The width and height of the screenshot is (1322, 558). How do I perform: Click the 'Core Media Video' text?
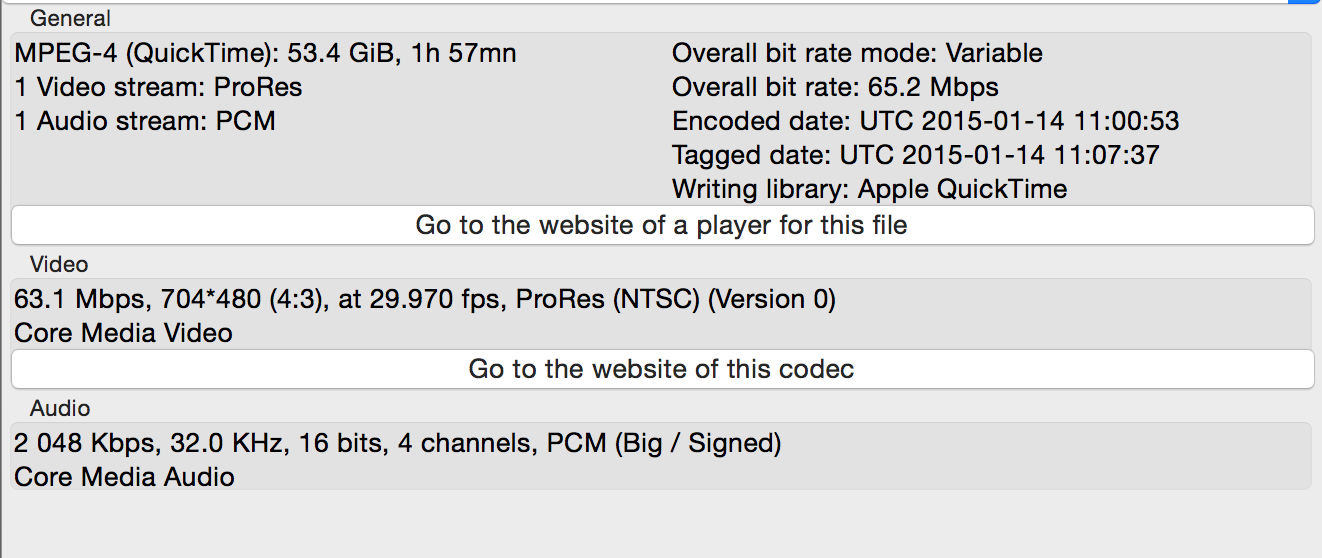pos(123,333)
